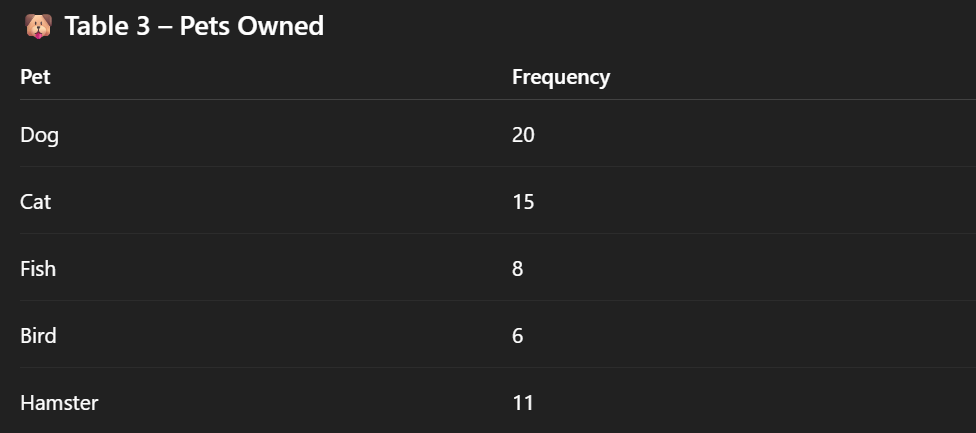
Task: Click the frequency value 15 for Cat
Action: tap(523, 202)
